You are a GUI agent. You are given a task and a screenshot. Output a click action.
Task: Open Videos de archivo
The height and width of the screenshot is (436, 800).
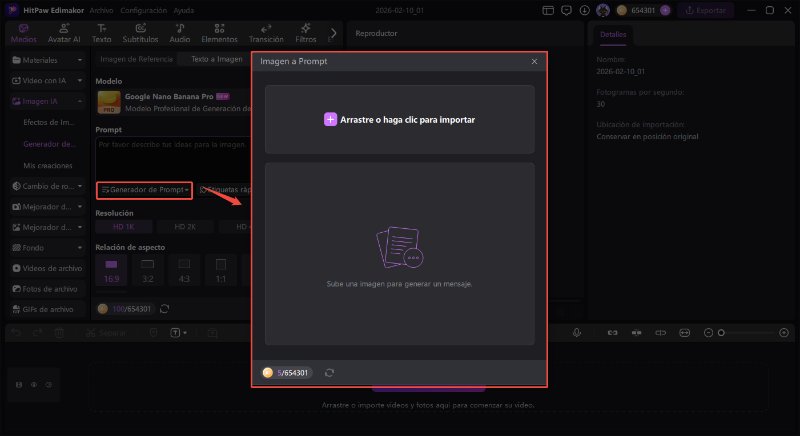pos(47,268)
